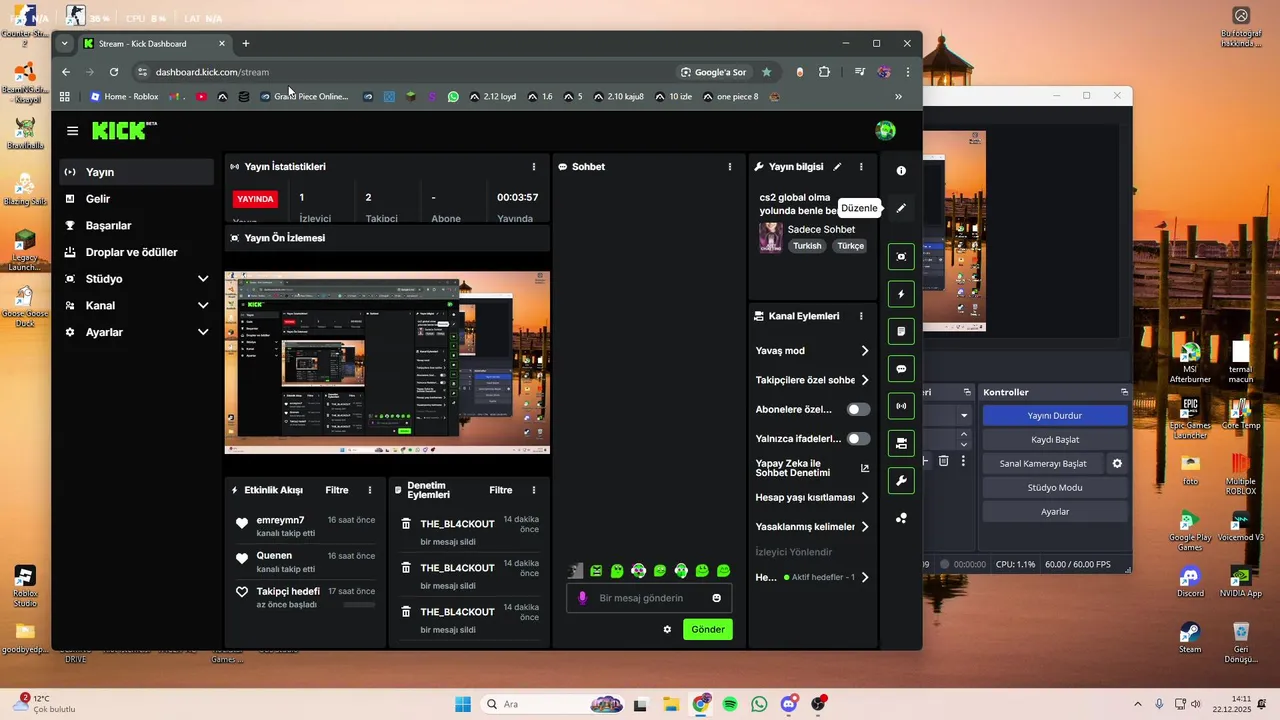Screen dimensions: 1280x720
Task: Toggle chat bubble widget in right toolbar
Action: tap(901, 369)
